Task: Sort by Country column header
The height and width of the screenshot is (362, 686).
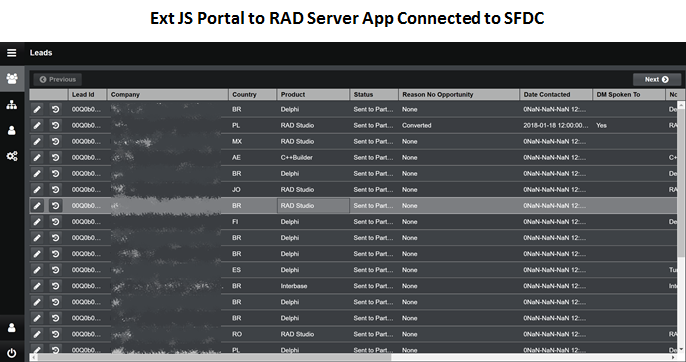Action: pyautogui.click(x=252, y=95)
